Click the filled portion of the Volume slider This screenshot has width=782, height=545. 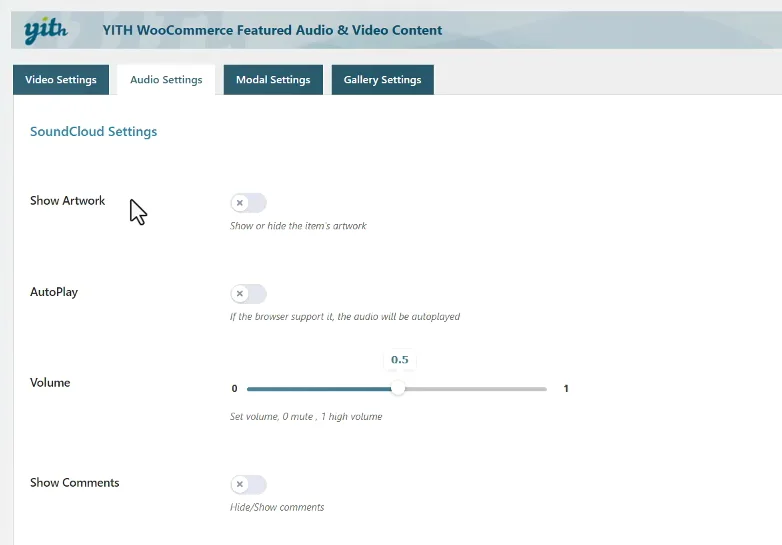319,389
